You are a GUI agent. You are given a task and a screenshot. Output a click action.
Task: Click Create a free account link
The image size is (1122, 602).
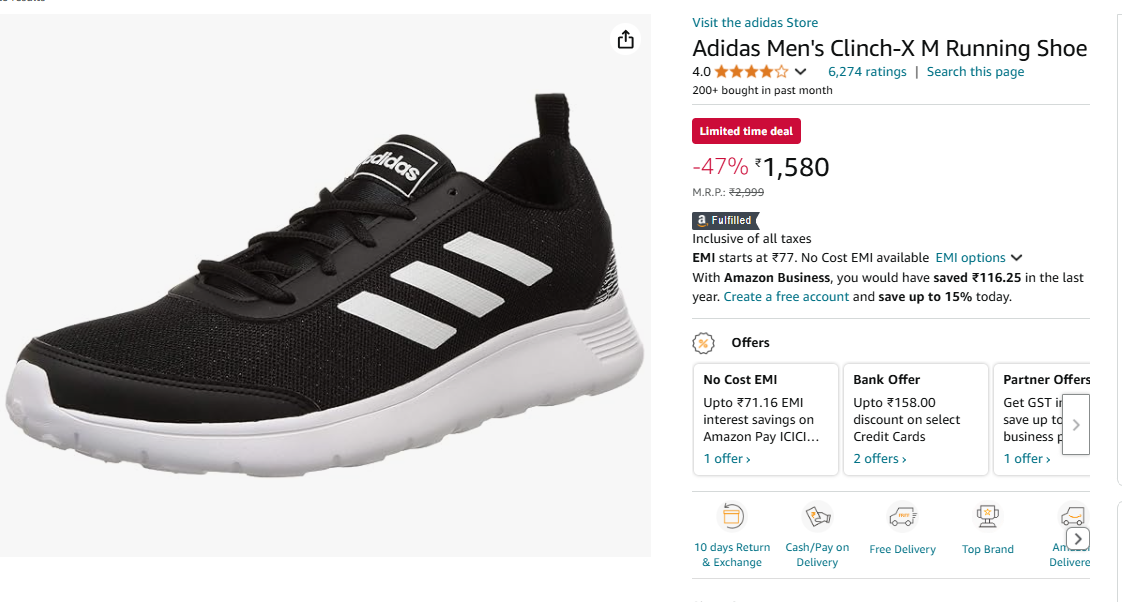click(x=786, y=297)
